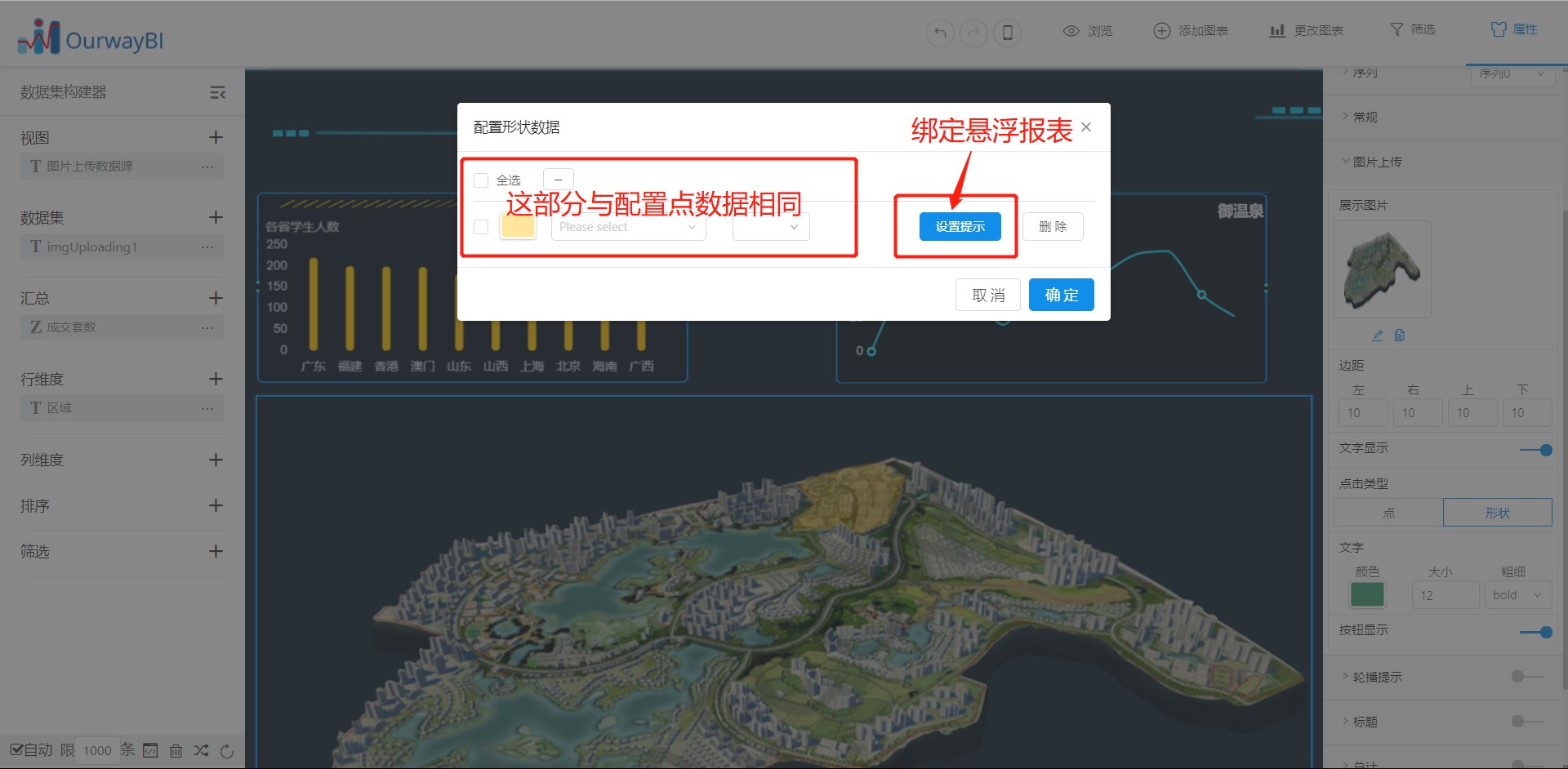Click the 上 margin input field
This screenshot has width=1568, height=769.
(1472, 412)
